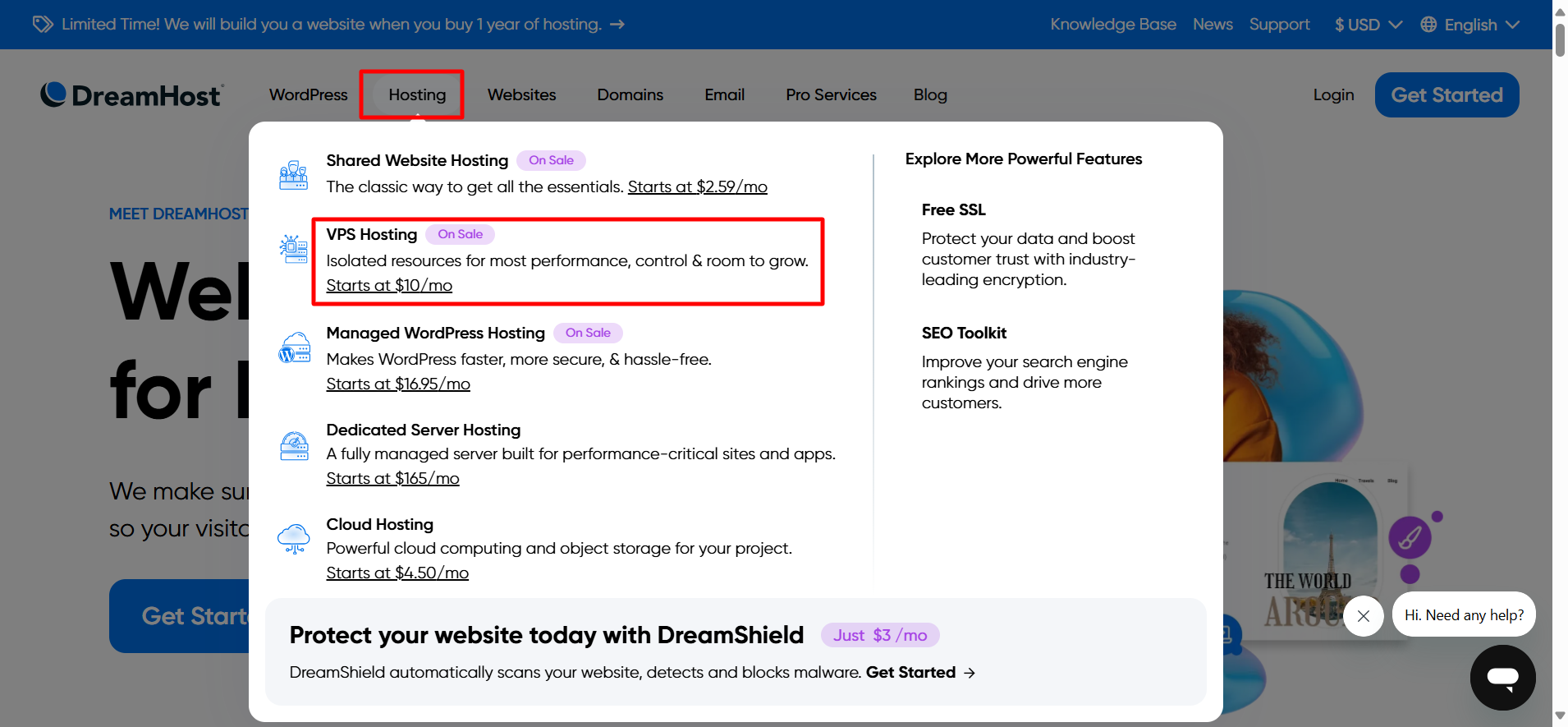1568x727 pixels.
Task: Open the Pro Services menu
Action: (831, 94)
